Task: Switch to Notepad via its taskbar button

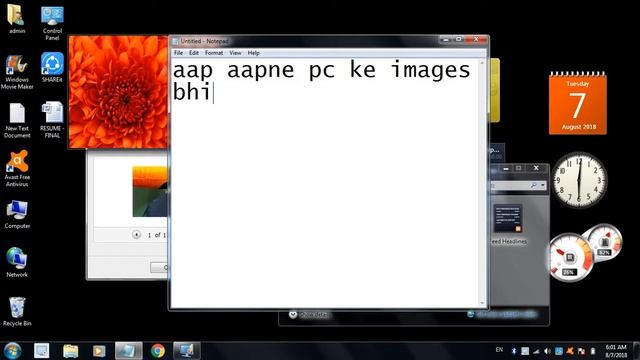Action: click(x=129, y=351)
